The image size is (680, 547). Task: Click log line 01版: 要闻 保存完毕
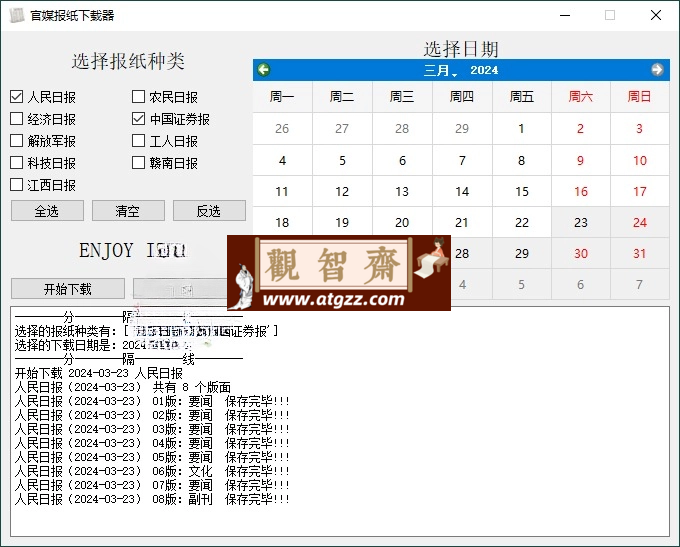click(x=152, y=401)
